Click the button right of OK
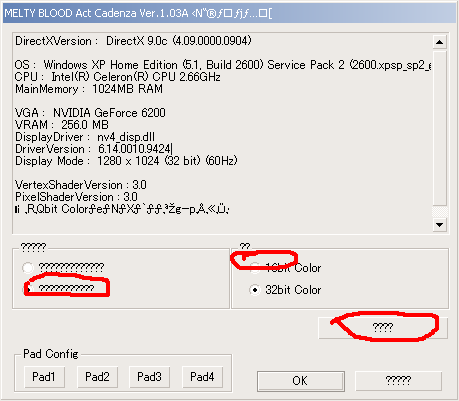The height and width of the screenshot is (401, 459). [398, 381]
